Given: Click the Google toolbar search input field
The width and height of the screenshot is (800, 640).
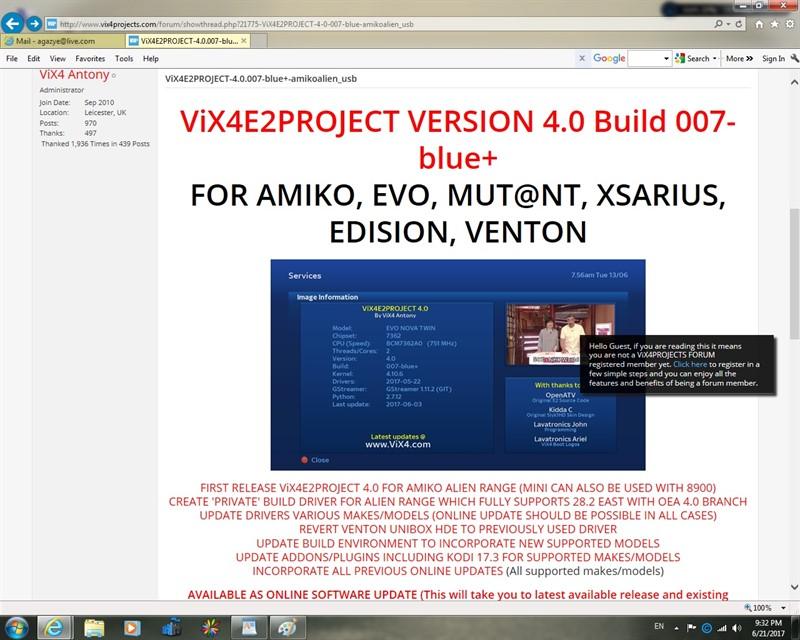Looking at the screenshot, I should click(x=645, y=59).
